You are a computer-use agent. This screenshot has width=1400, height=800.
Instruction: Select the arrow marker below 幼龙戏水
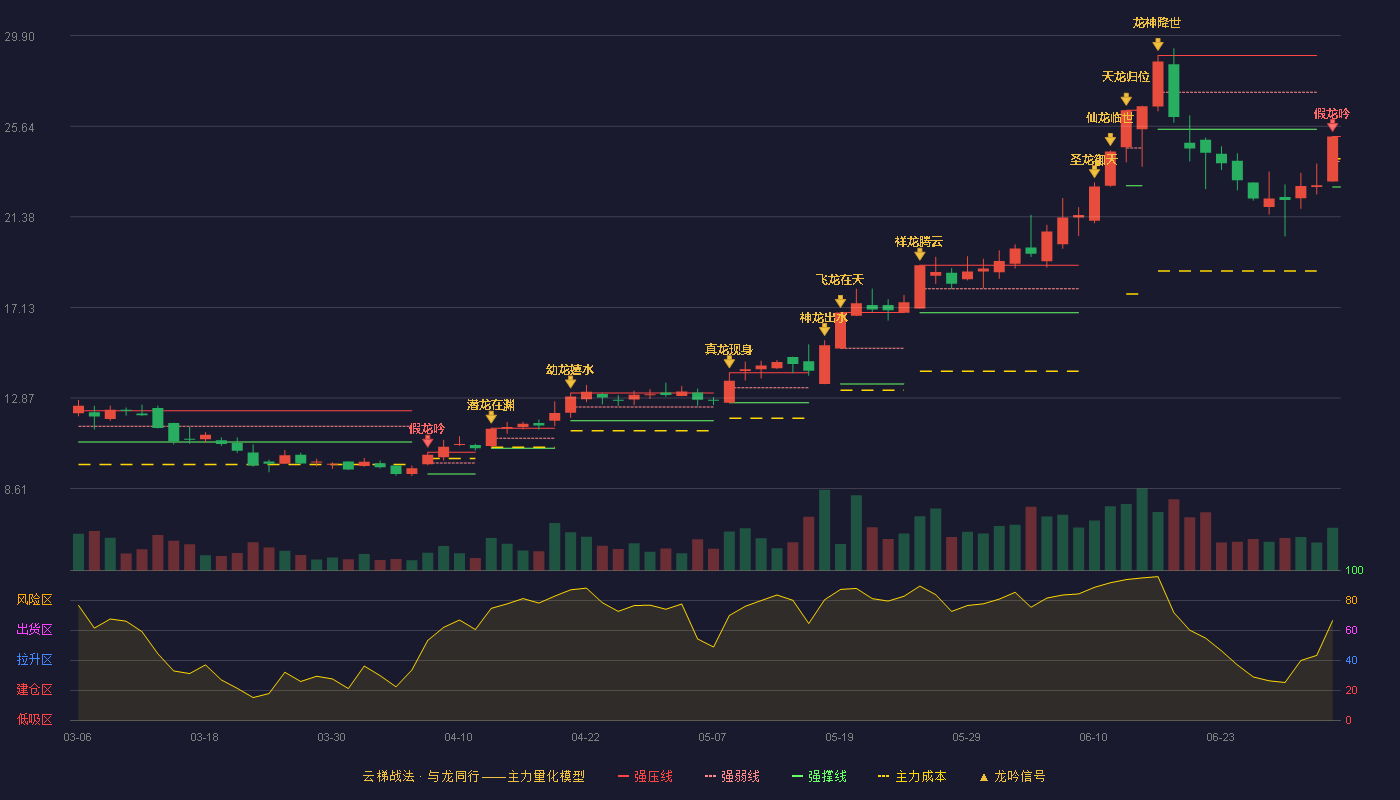click(570, 382)
